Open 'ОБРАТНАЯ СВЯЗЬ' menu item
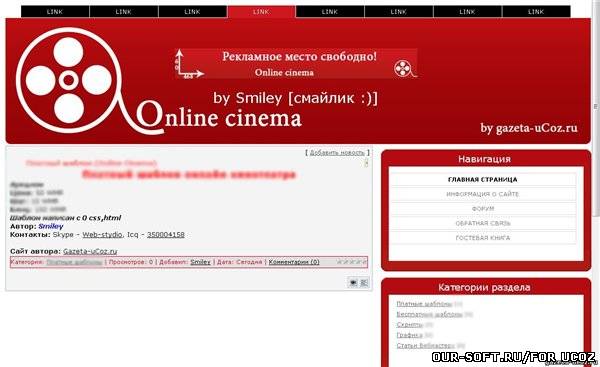The height and width of the screenshot is (367, 600). (483, 223)
